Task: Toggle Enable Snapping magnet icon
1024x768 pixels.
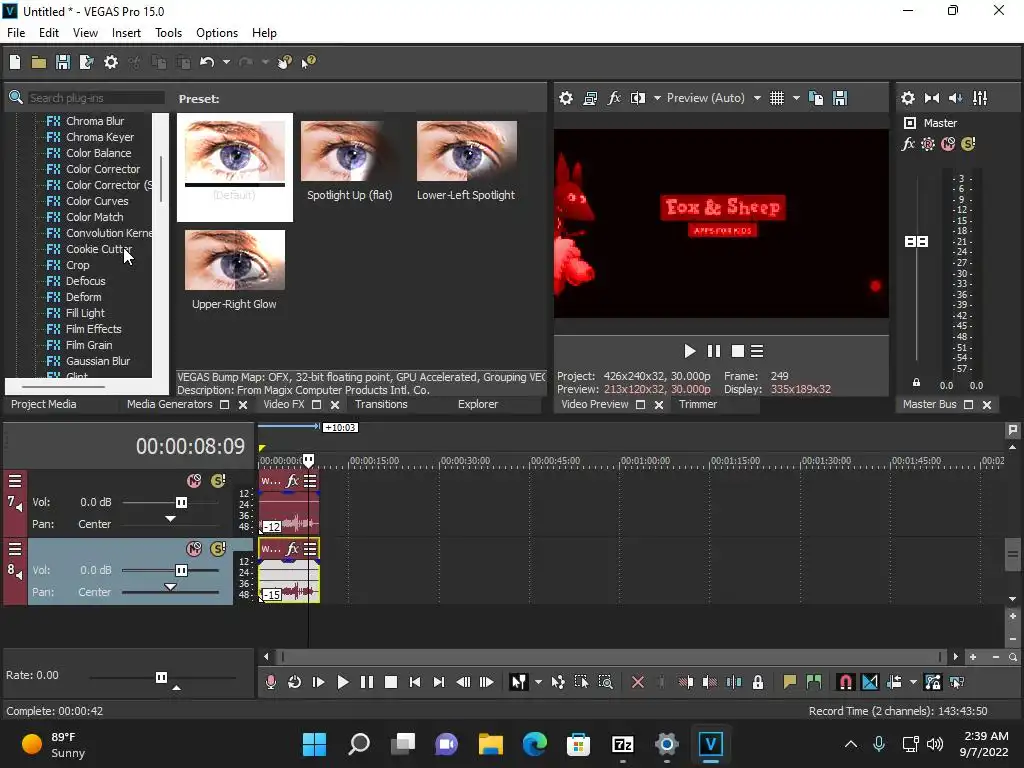Action: pos(845,682)
